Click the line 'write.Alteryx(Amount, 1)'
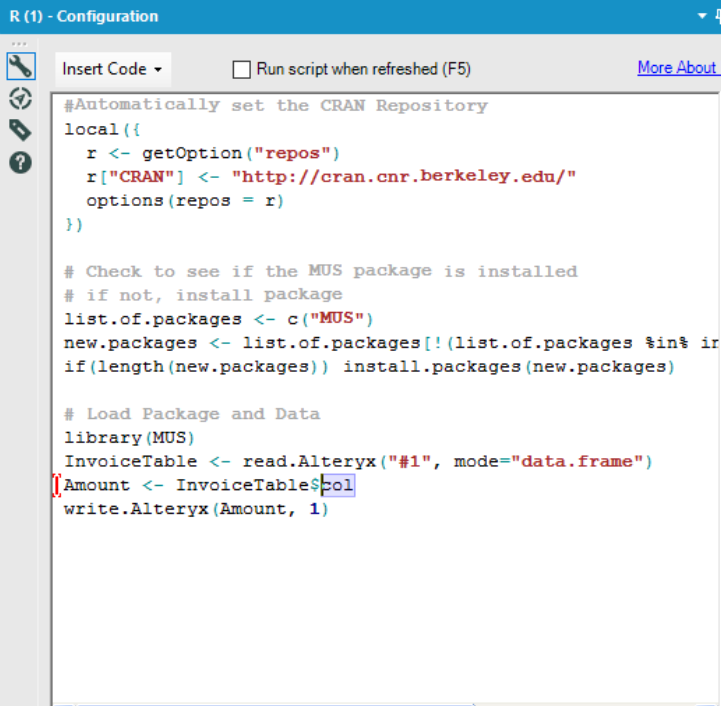 point(196,509)
